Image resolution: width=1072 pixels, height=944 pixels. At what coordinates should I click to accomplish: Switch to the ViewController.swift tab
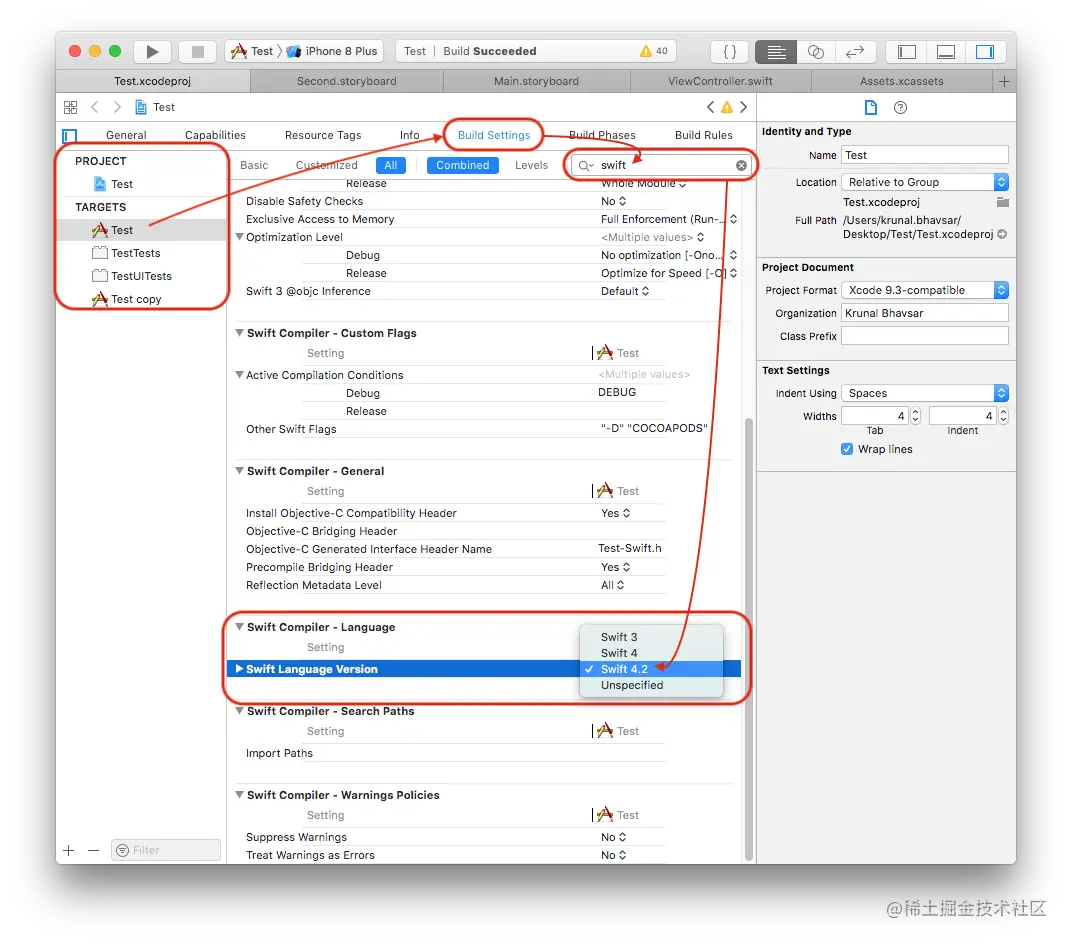point(720,81)
